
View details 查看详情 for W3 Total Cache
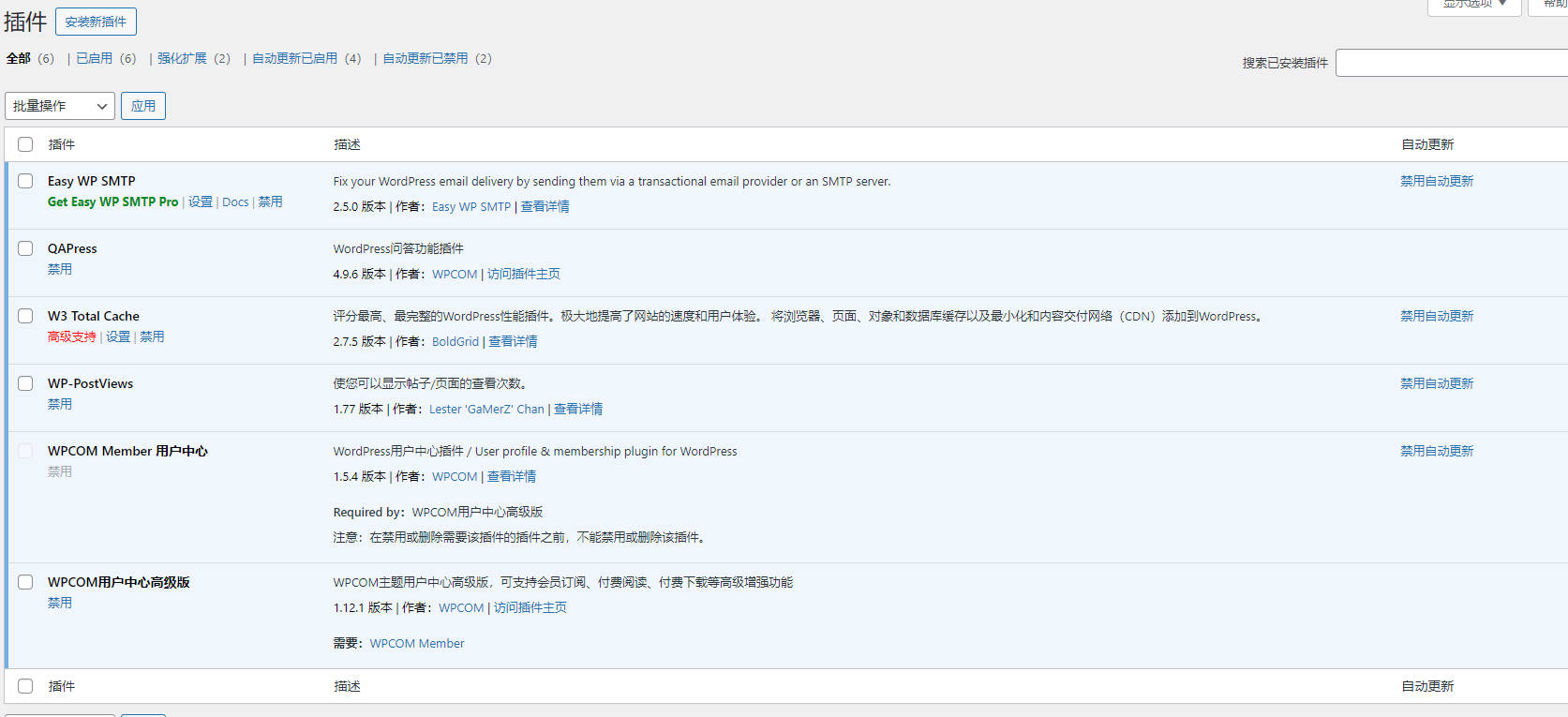click(x=513, y=341)
